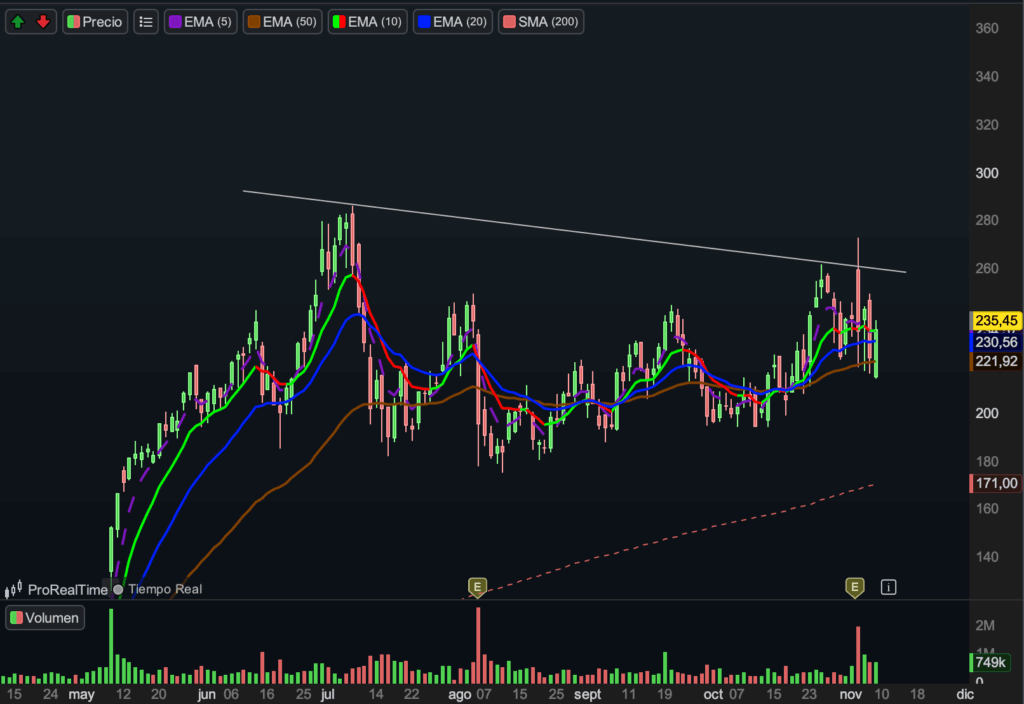
Task: Click the ProRealTime logo icon
Action: tap(15, 590)
